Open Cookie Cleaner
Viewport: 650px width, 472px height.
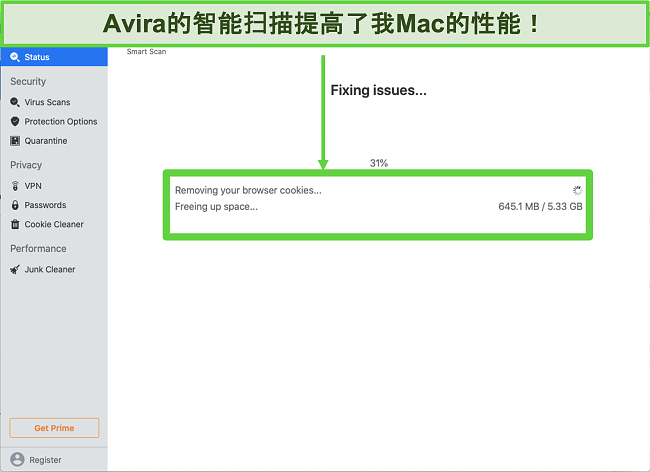click(x=54, y=224)
